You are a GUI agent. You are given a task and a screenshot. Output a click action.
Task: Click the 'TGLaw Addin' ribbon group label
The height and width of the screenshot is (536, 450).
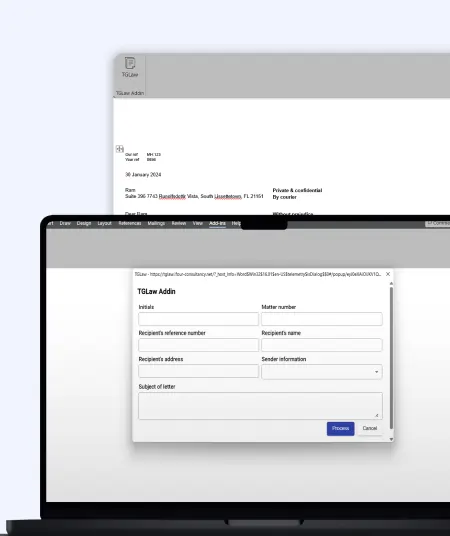pos(130,93)
